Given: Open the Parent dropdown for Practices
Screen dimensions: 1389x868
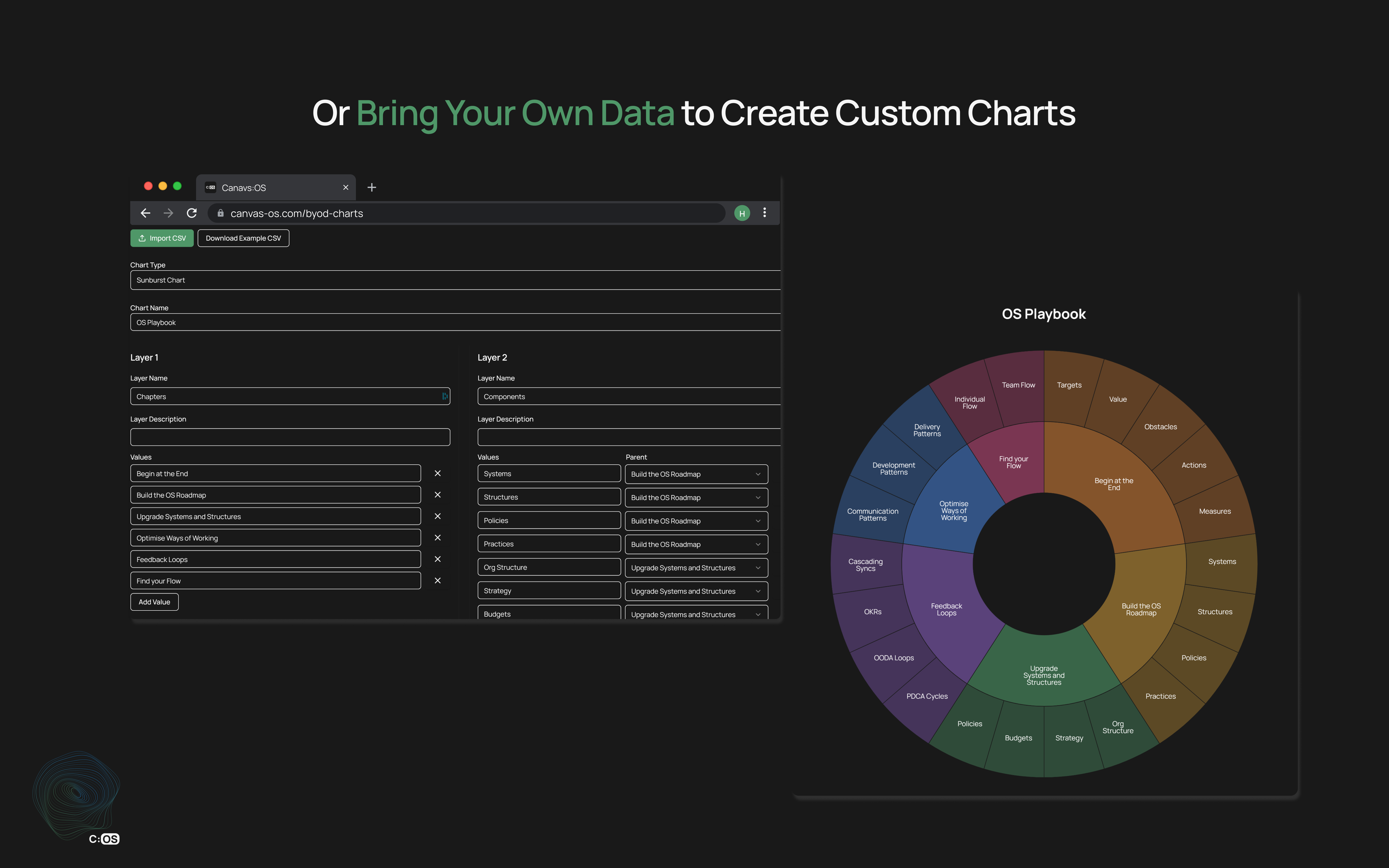Looking at the screenshot, I should [696, 544].
